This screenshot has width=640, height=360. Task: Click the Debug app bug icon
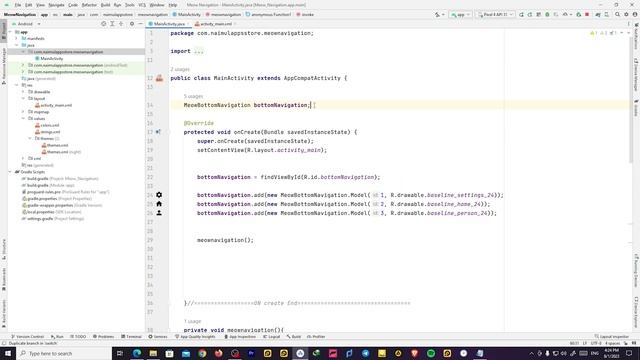[x=547, y=15]
